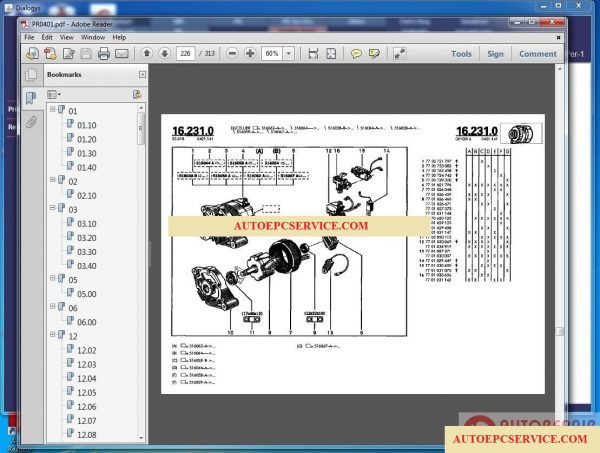Zoom out with the minus button
This screenshot has width=600, height=453.
(x=232, y=53)
